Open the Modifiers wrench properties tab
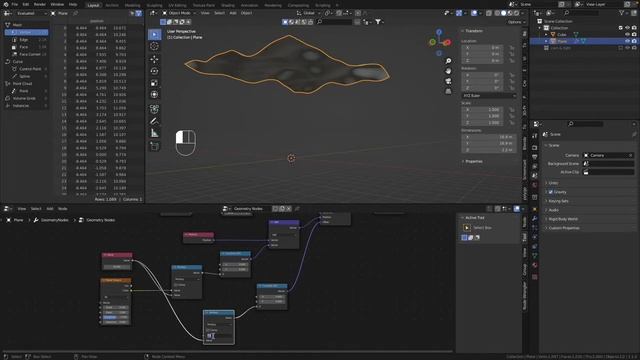 (x=535, y=219)
